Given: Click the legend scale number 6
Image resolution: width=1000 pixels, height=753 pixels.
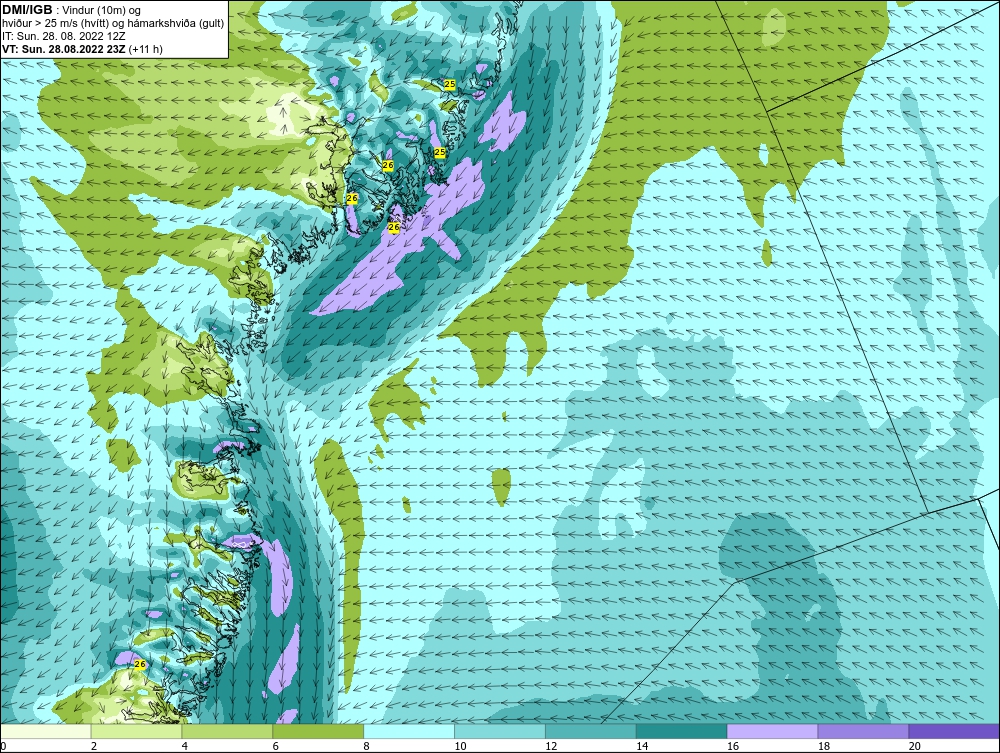Looking at the screenshot, I should pyautogui.click(x=276, y=746).
